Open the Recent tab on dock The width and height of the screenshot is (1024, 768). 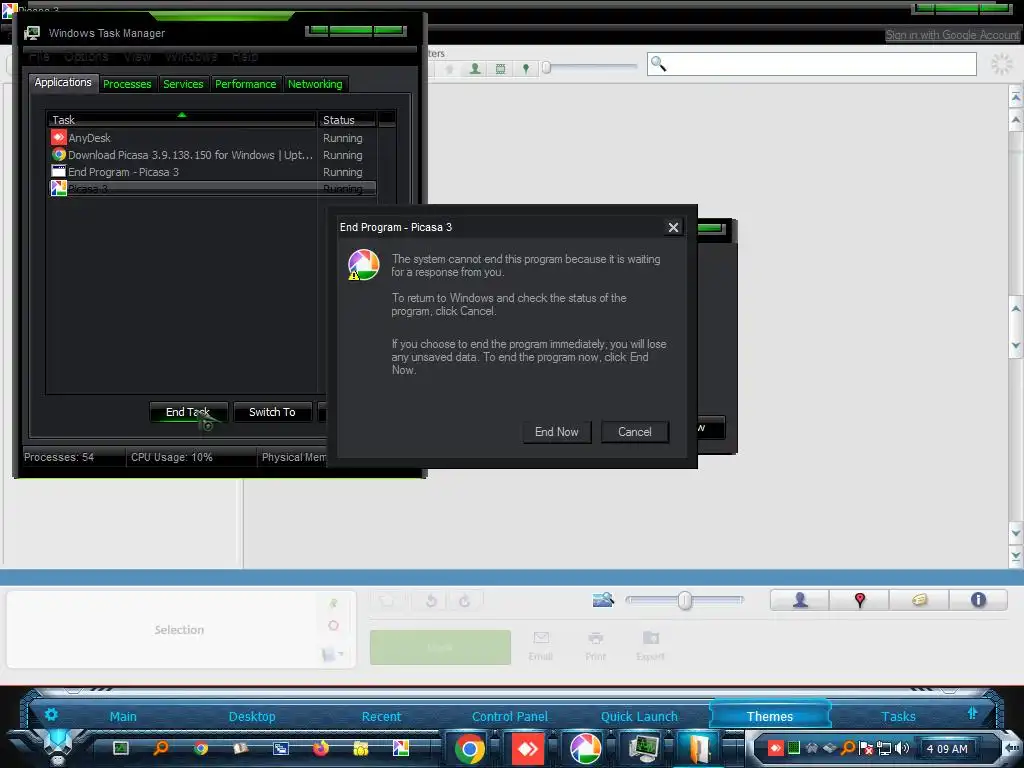381,716
